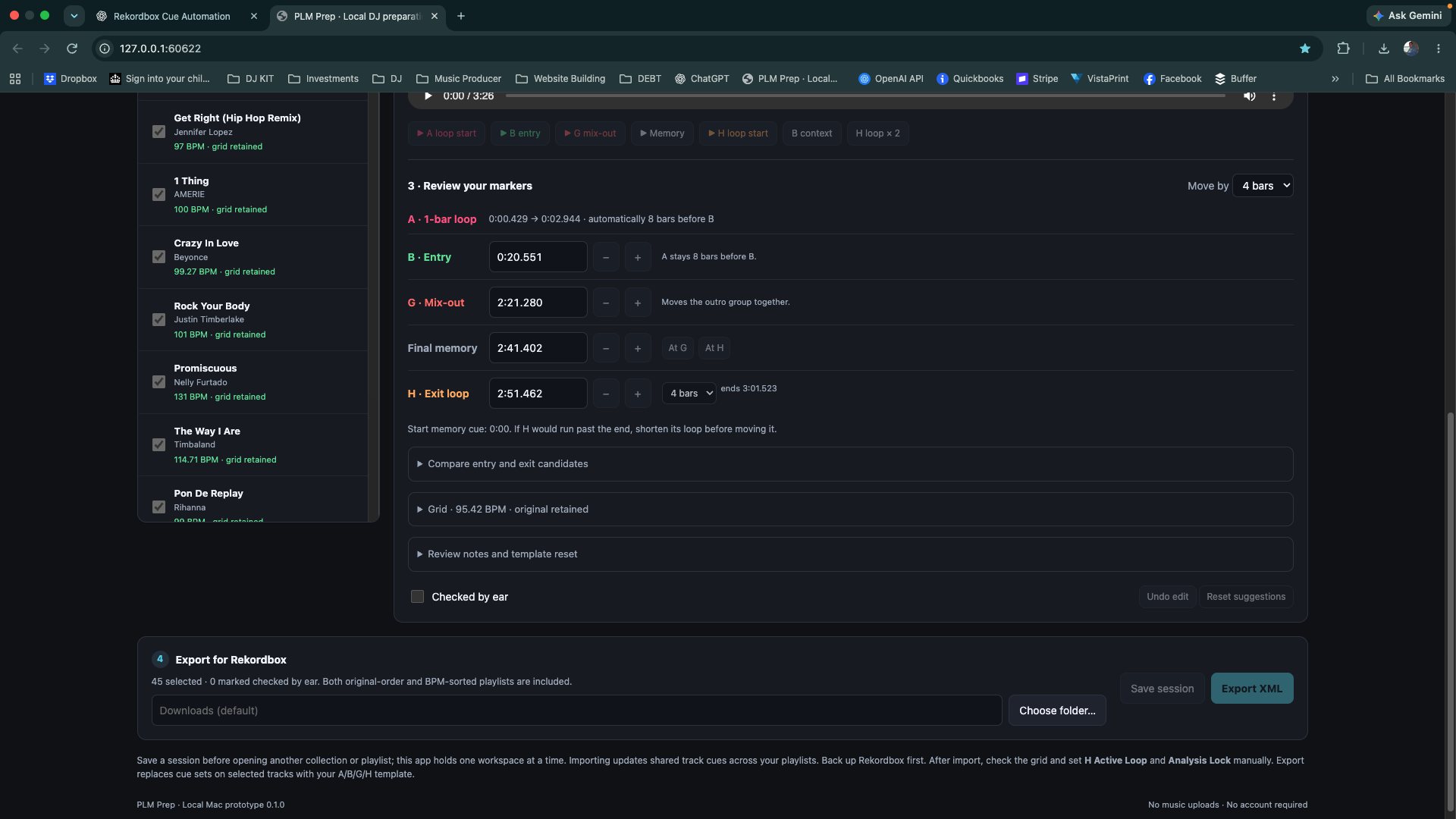Click the B Entry time field
The height and width of the screenshot is (819, 1456).
pyautogui.click(x=538, y=257)
